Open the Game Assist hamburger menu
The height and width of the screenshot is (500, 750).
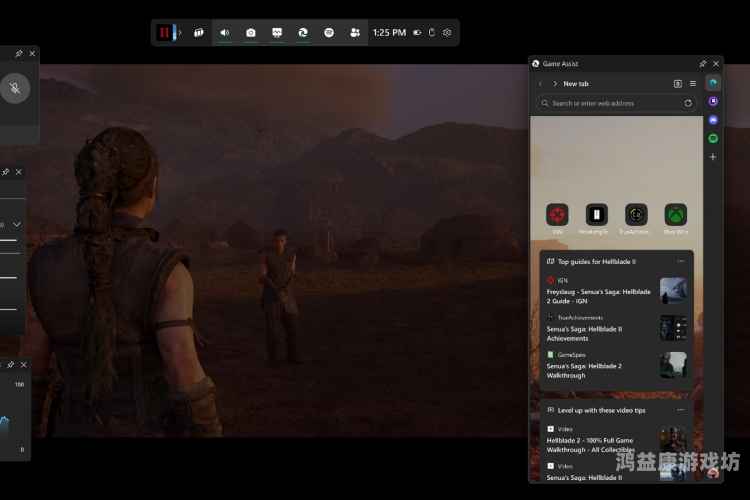coord(693,83)
